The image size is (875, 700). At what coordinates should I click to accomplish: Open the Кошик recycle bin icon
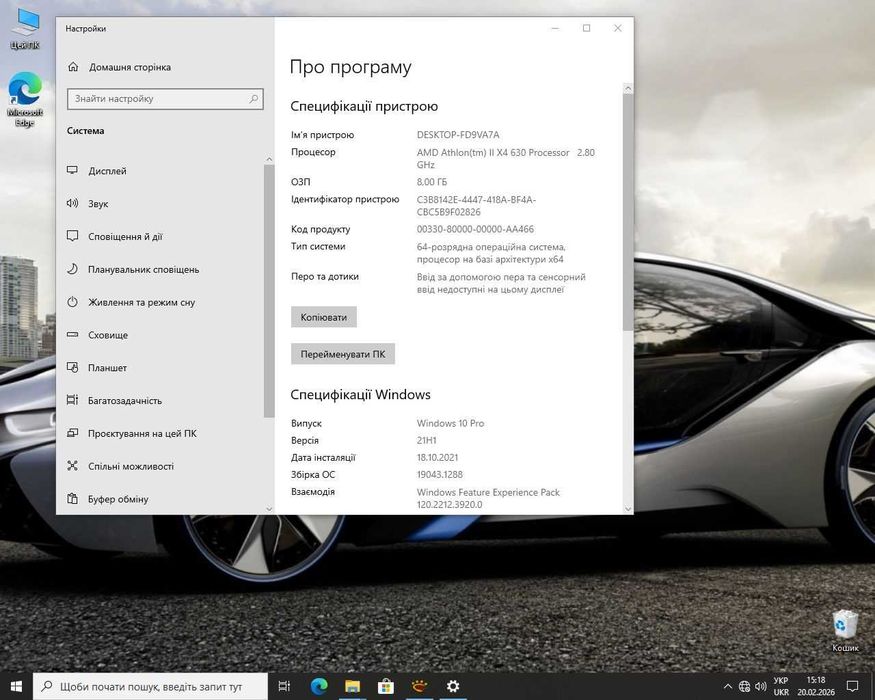pyautogui.click(x=845, y=630)
